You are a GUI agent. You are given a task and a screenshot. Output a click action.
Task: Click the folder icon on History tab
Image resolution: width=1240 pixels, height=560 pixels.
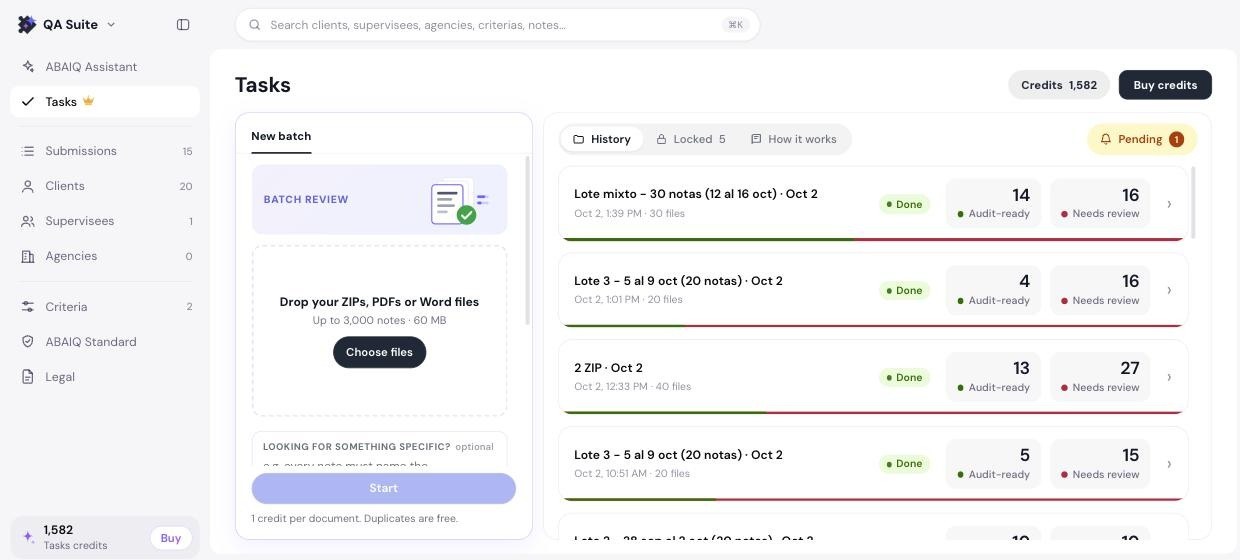[x=578, y=139]
